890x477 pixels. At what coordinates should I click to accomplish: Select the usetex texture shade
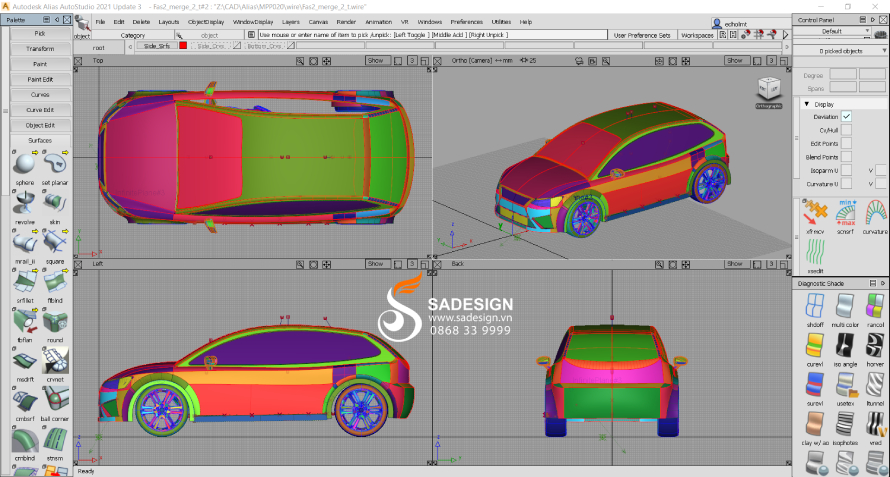[845, 385]
